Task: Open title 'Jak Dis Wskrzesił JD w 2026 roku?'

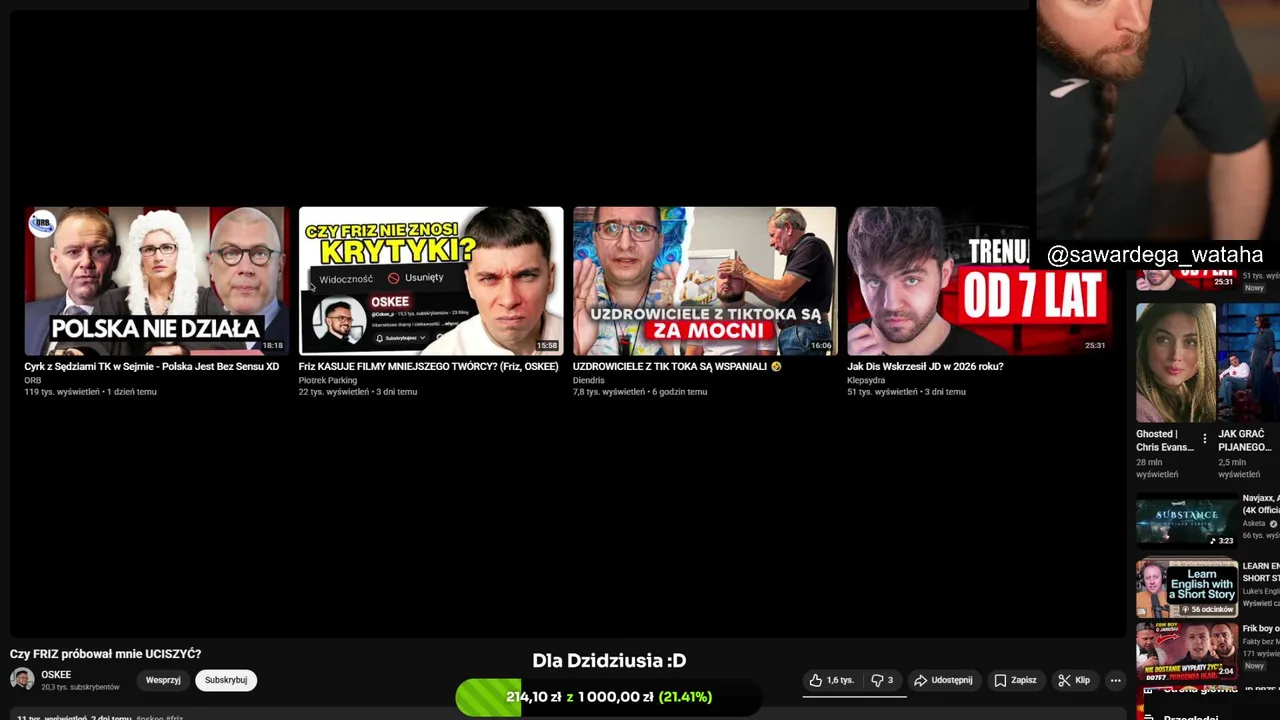Action: point(925,367)
